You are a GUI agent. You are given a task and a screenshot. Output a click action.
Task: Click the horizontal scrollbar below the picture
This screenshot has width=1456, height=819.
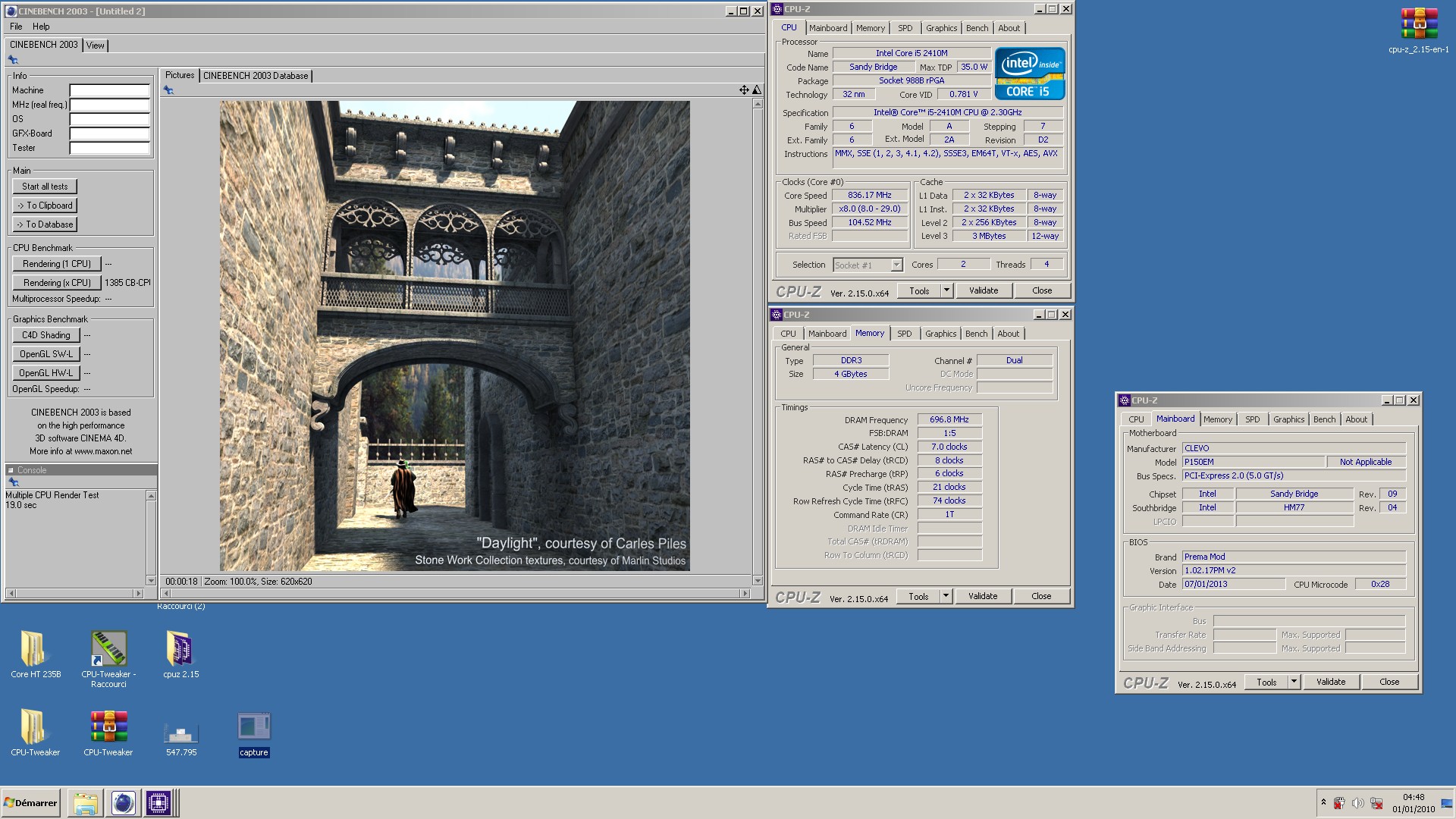(455, 593)
